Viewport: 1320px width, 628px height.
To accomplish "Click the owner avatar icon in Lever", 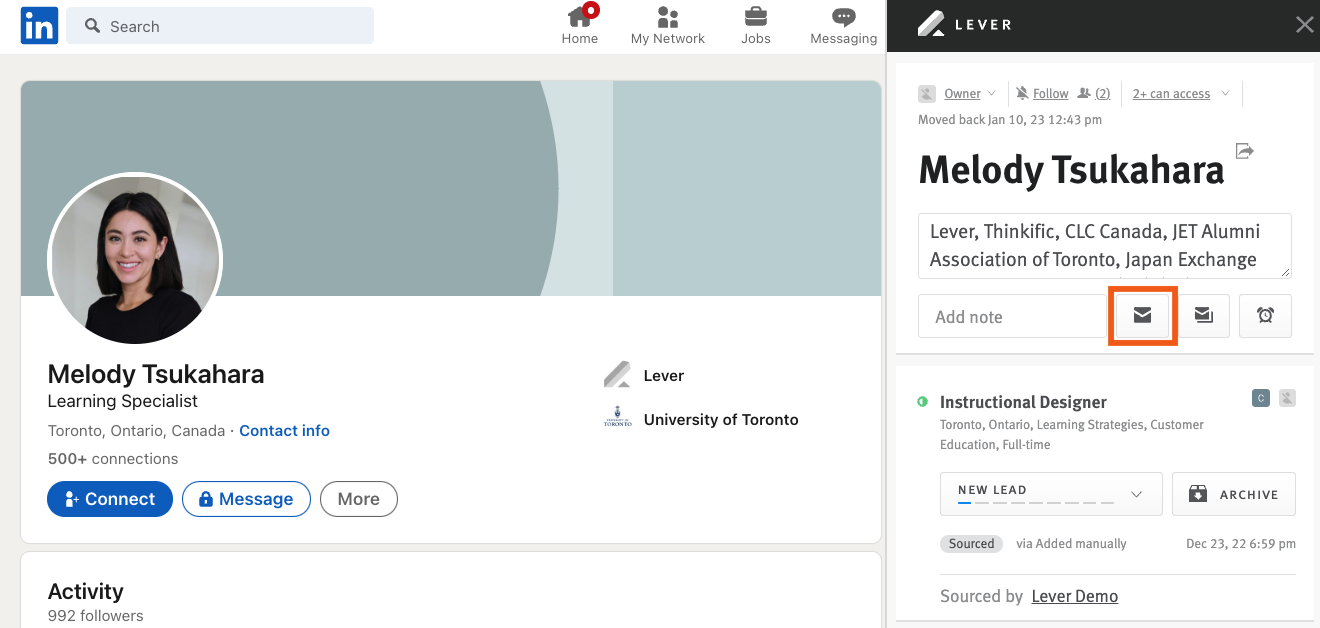I will (926, 94).
